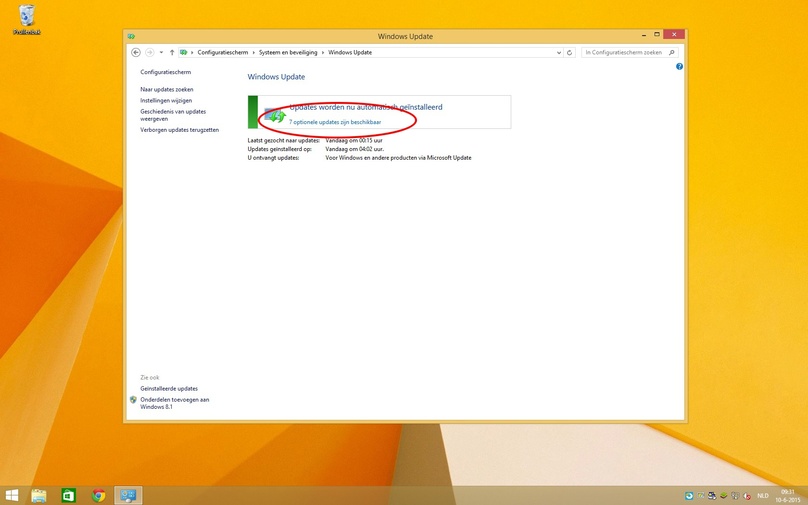This screenshot has height=505, width=808.
Task: Click Verborgen updates terugzetten
Action: [x=179, y=130]
